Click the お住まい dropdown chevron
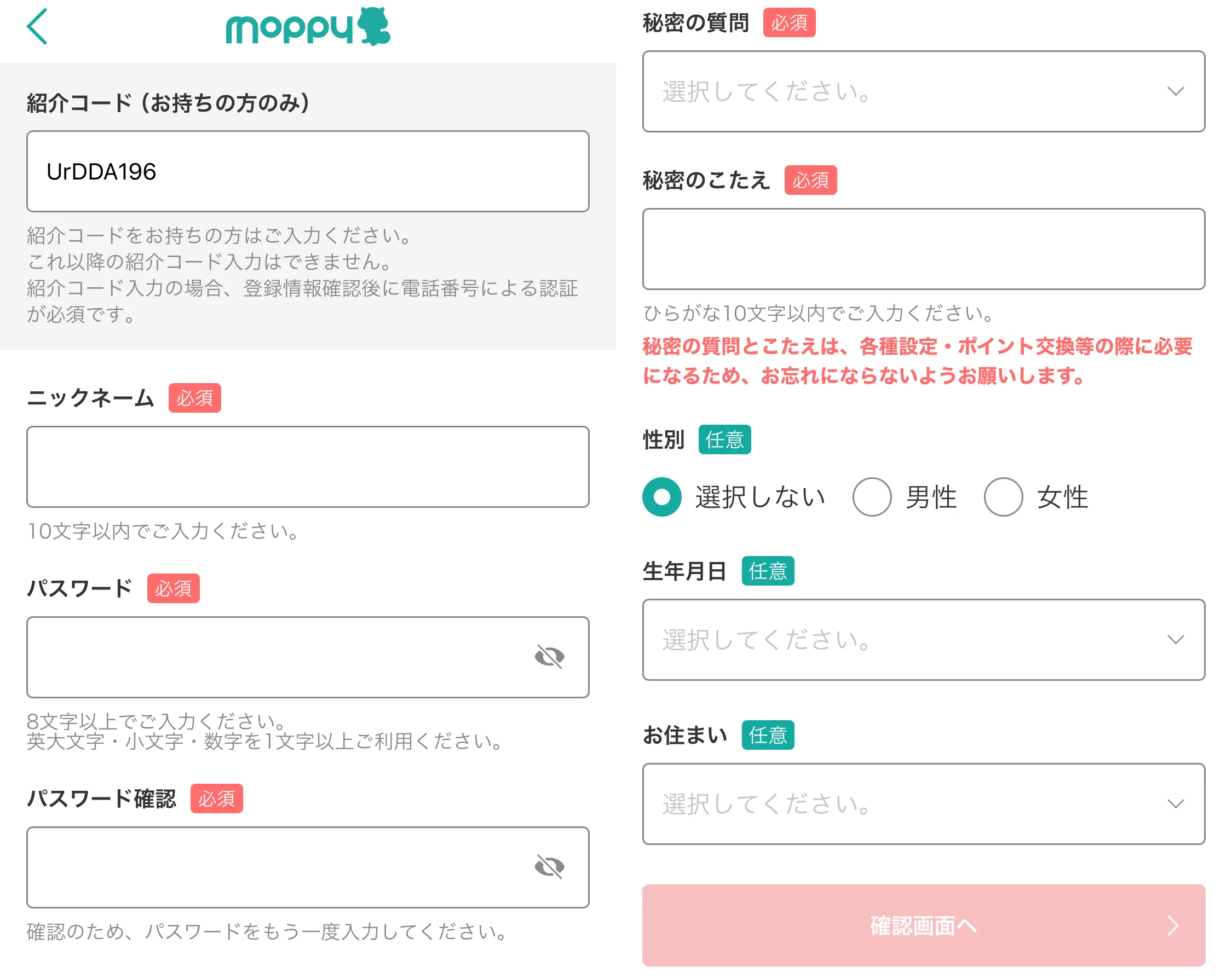Viewport: 1232px width, 978px height. click(x=1175, y=804)
